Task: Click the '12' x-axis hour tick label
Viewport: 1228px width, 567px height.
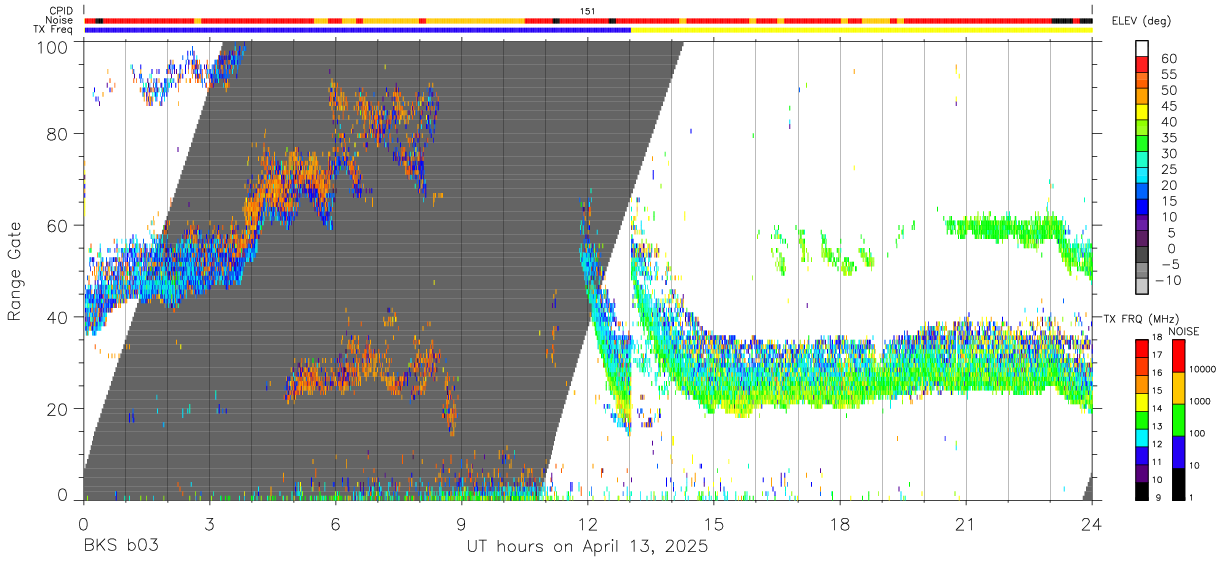Action: (588, 524)
